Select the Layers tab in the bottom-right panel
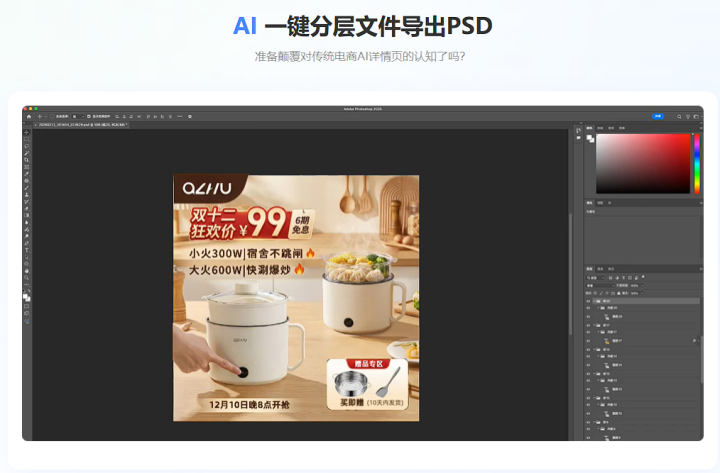The height and width of the screenshot is (473, 720). pos(590,269)
